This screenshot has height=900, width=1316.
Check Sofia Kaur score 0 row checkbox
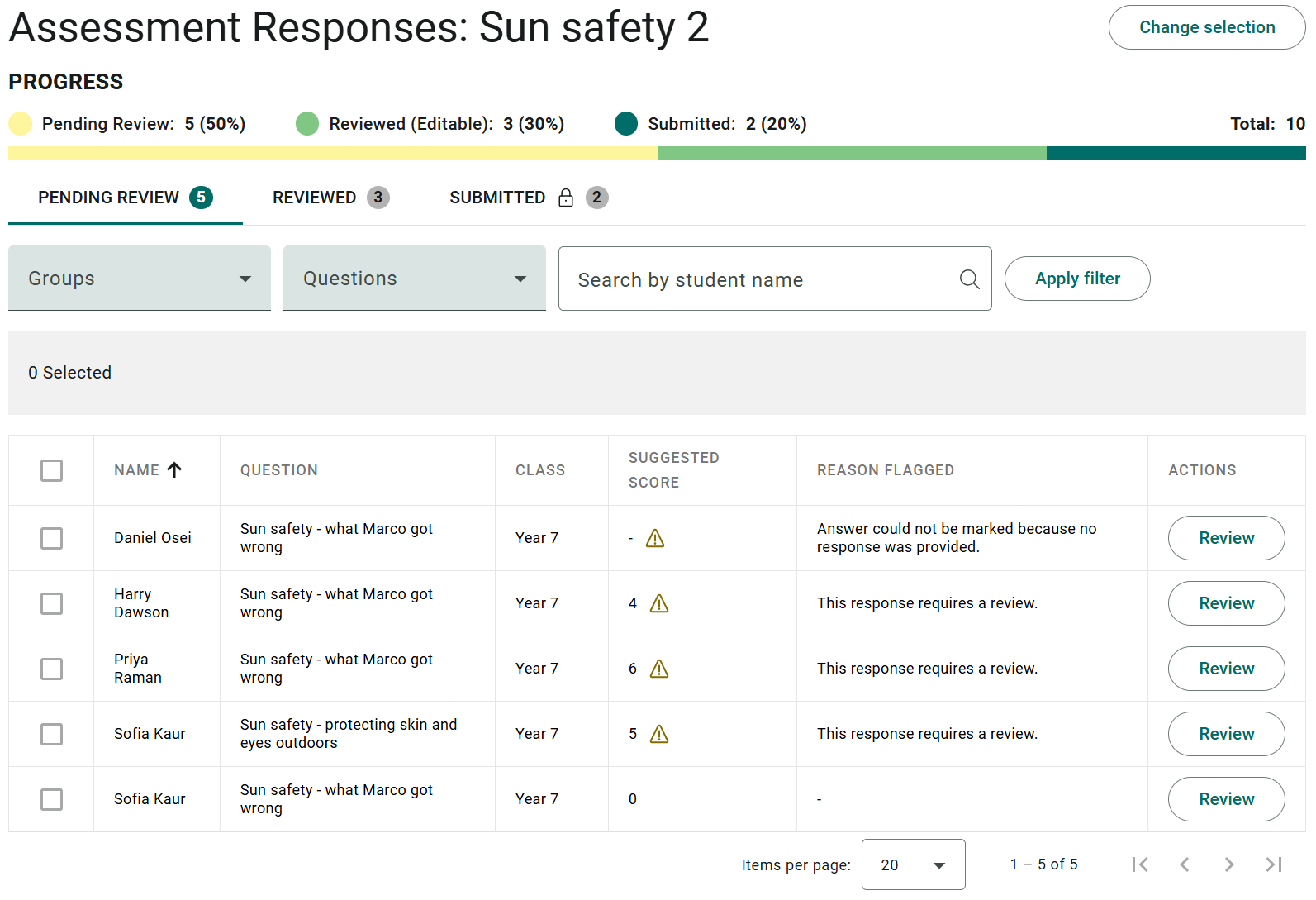(51, 799)
